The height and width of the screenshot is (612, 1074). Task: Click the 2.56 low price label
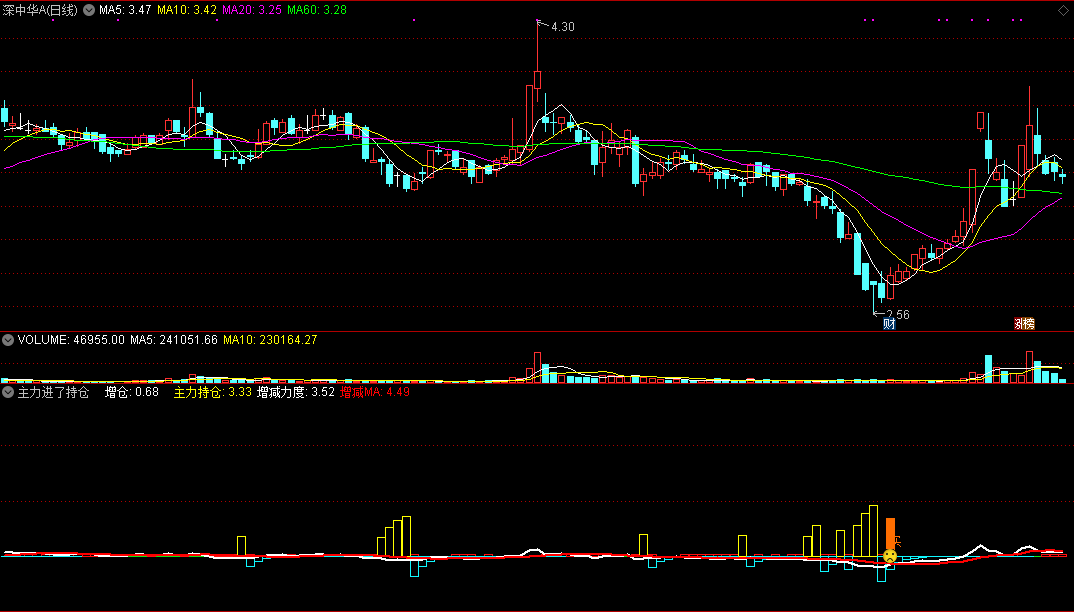click(x=898, y=315)
